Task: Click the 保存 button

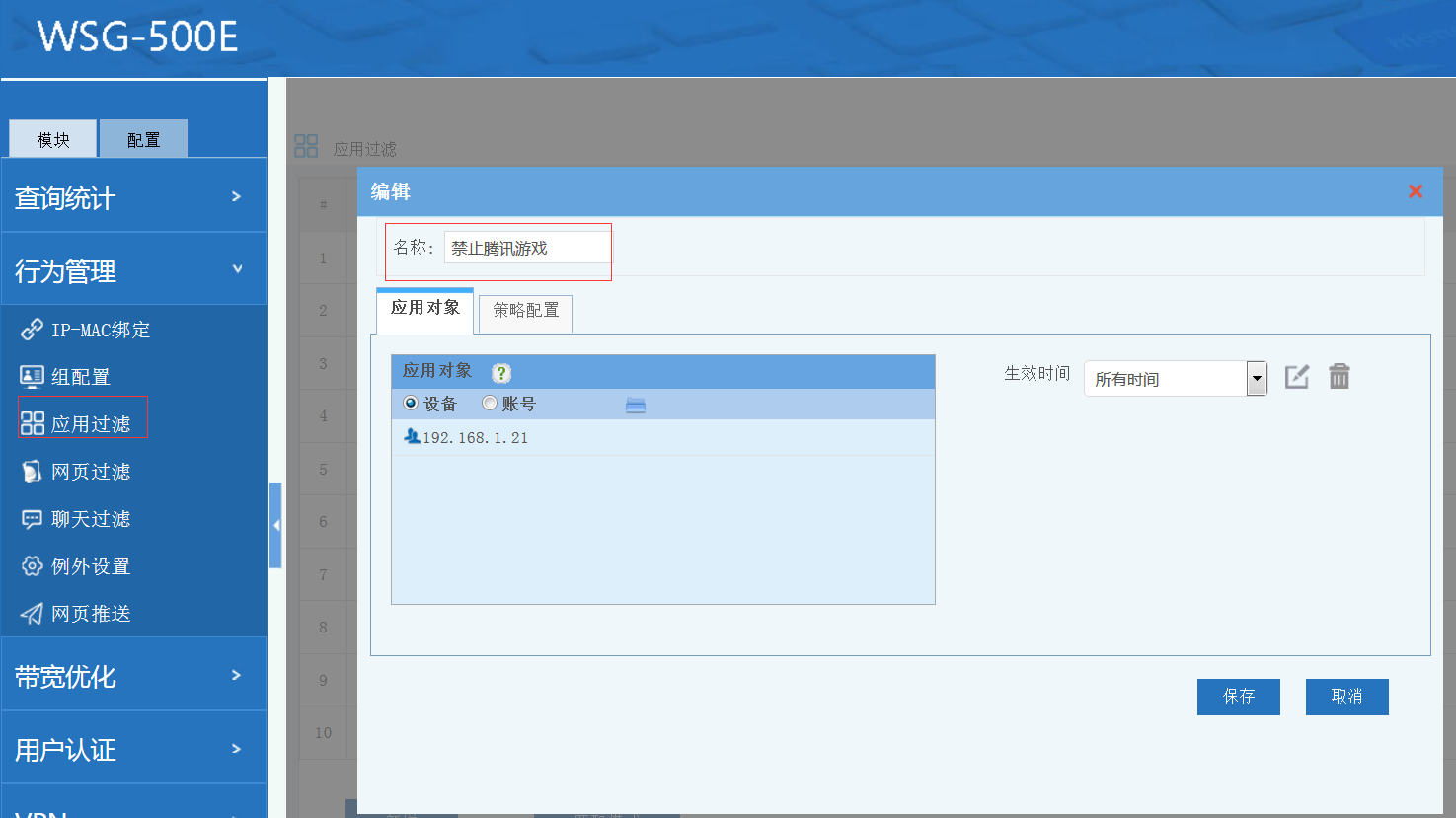Action: [x=1238, y=697]
